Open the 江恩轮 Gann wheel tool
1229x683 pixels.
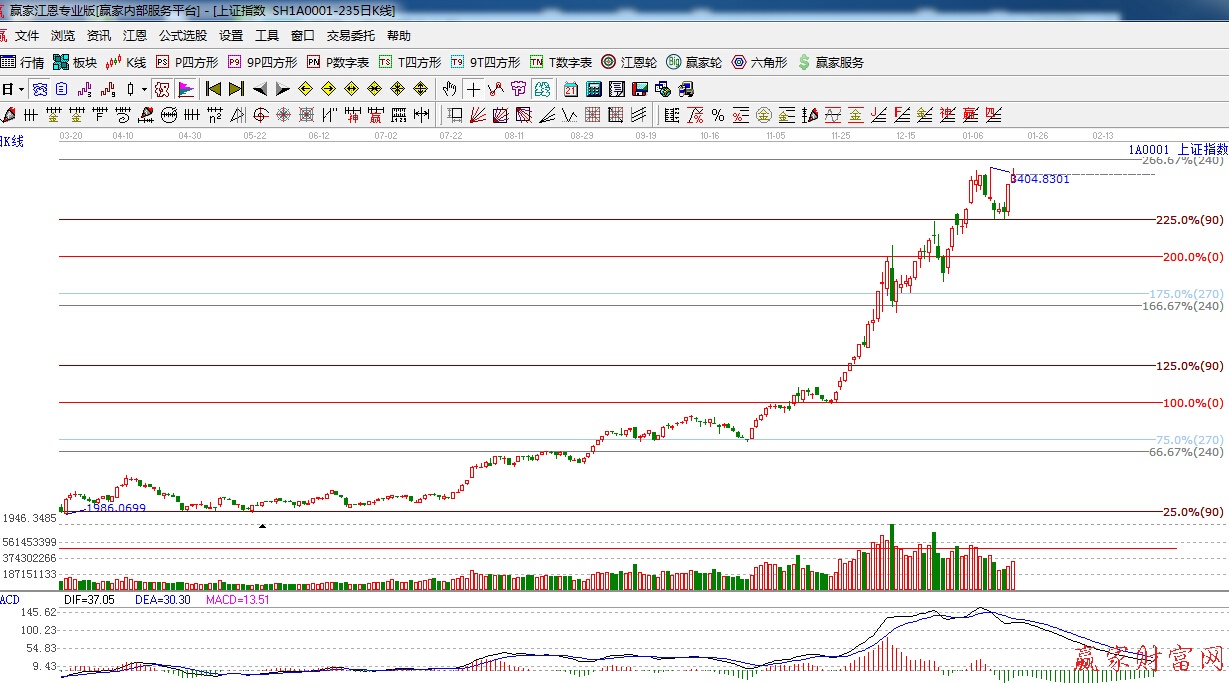click(x=629, y=62)
